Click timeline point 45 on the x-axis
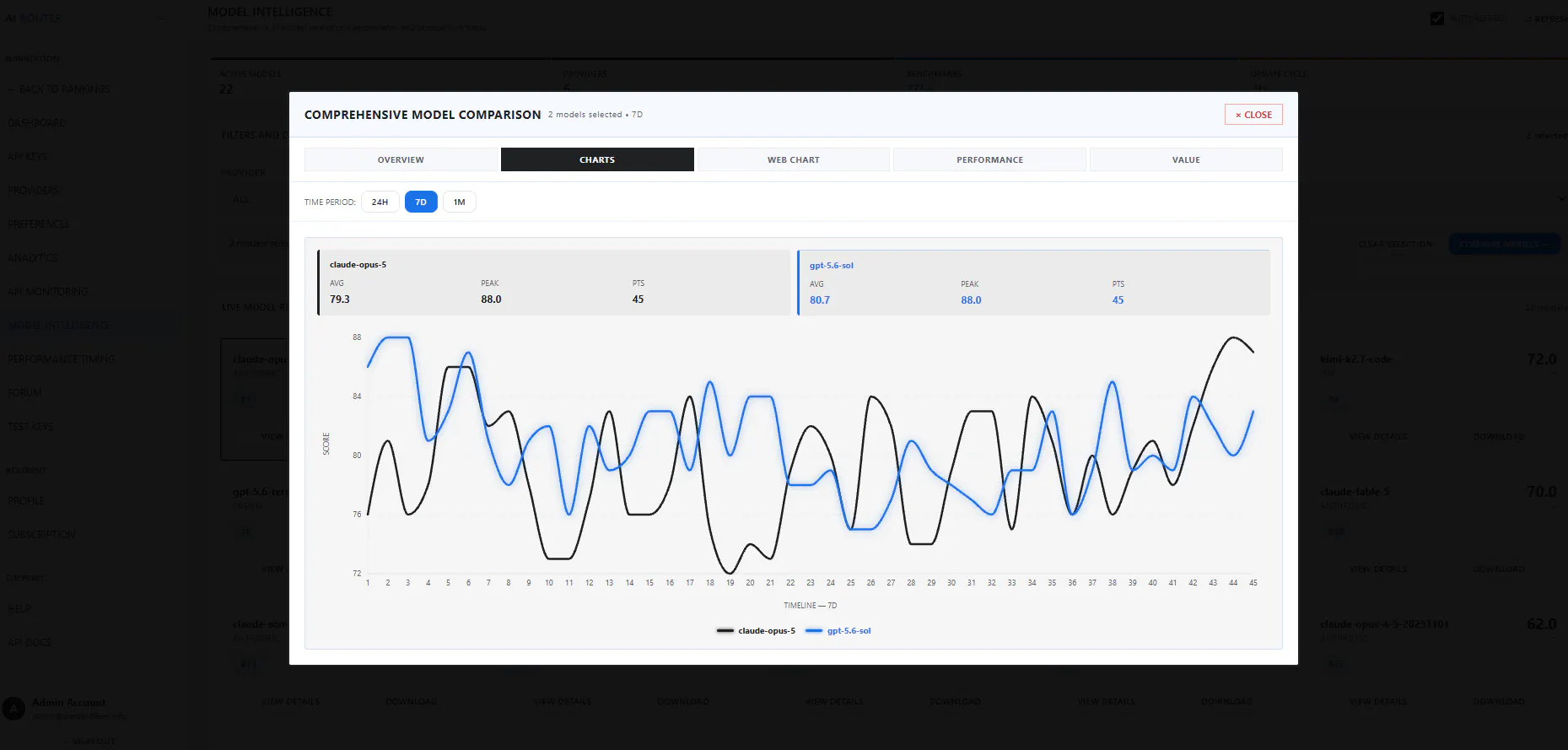This screenshot has height=750, width=1568. click(1253, 583)
